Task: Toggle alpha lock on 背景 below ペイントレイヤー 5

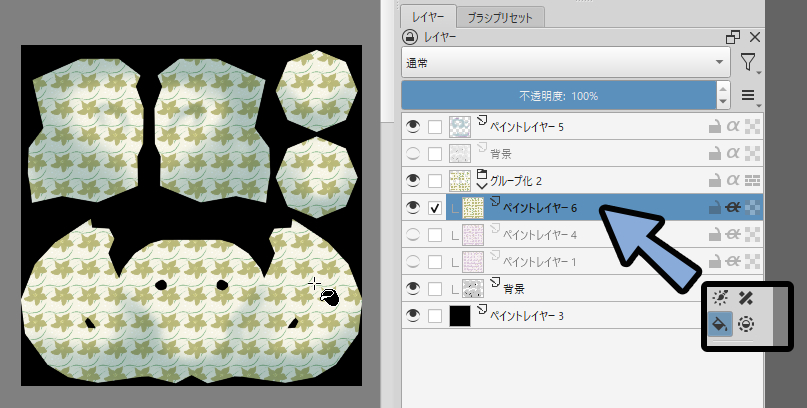Action: (x=752, y=153)
